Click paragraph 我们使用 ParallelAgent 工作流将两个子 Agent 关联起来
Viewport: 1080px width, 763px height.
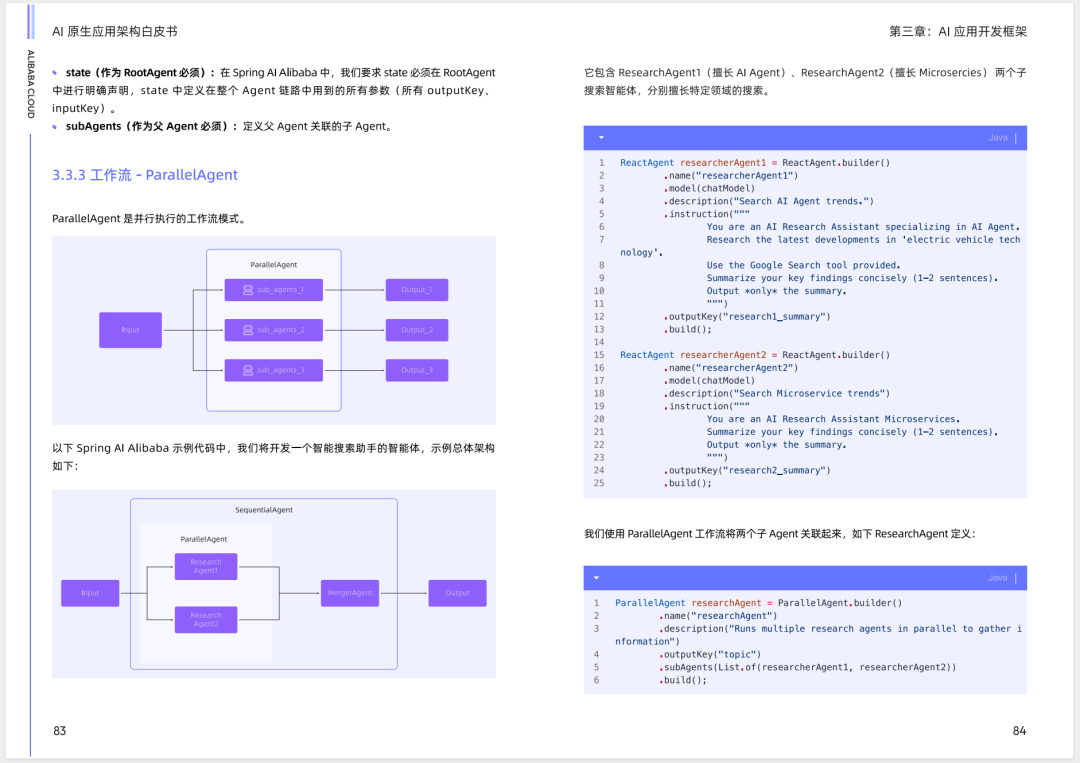[780, 534]
